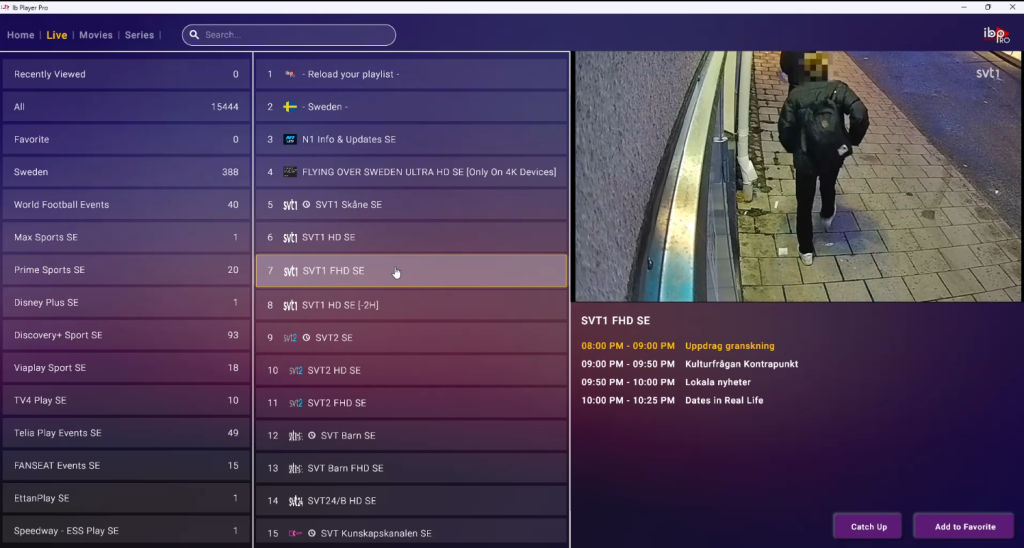Viewport: 1024px width, 548px height.
Task: Select Uppdrag granskning program entry
Action: pos(678,346)
